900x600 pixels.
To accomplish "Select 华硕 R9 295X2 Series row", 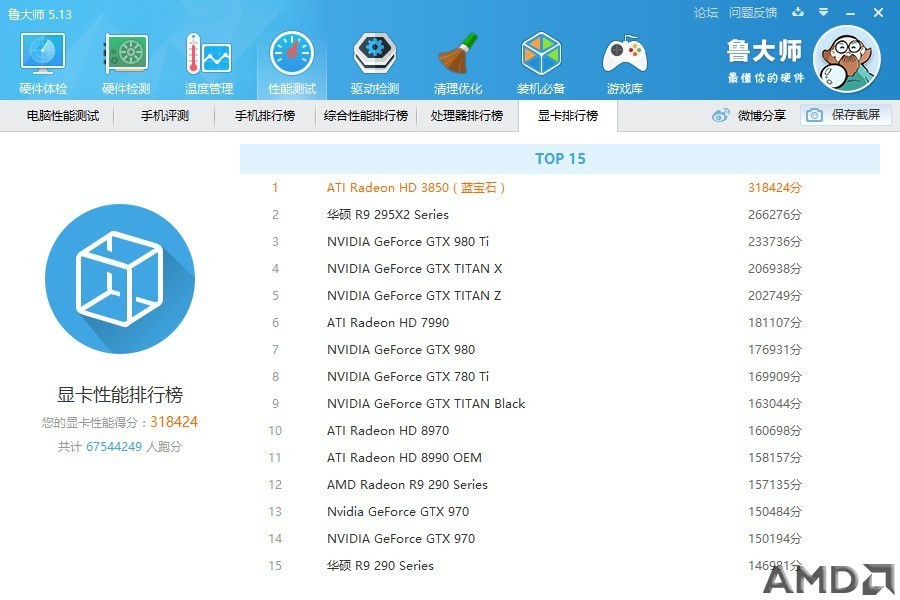I will [560, 215].
